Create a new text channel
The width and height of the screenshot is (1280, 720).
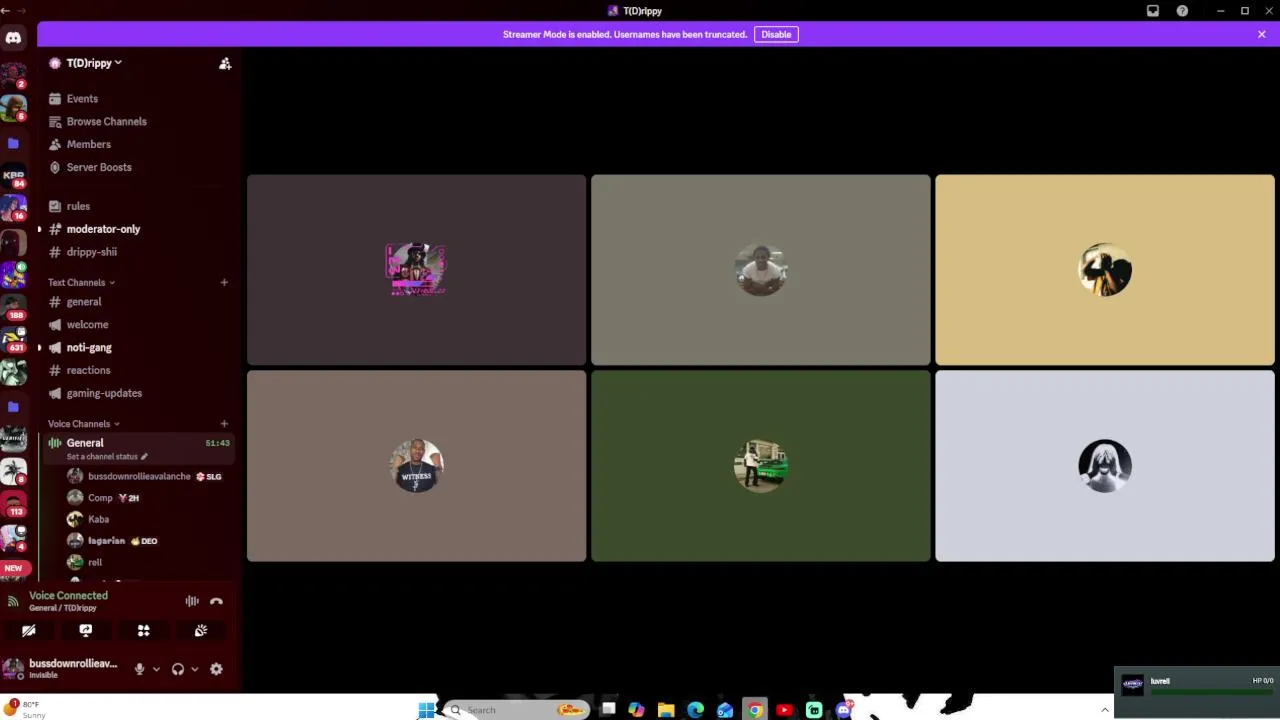point(224,283)
